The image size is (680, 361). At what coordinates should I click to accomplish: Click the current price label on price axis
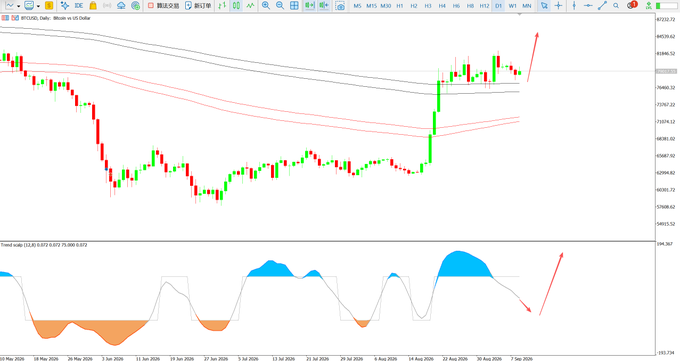click(x=666, y=71)
